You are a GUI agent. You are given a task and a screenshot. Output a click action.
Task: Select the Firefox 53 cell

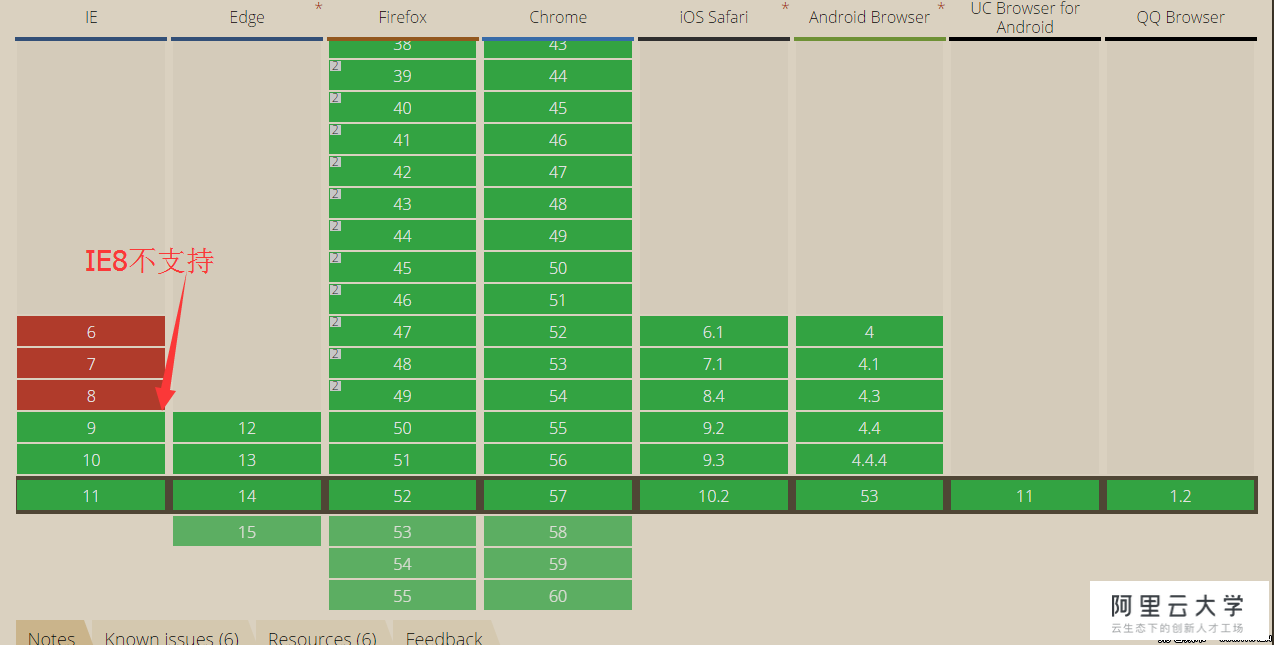coord(402,532)
